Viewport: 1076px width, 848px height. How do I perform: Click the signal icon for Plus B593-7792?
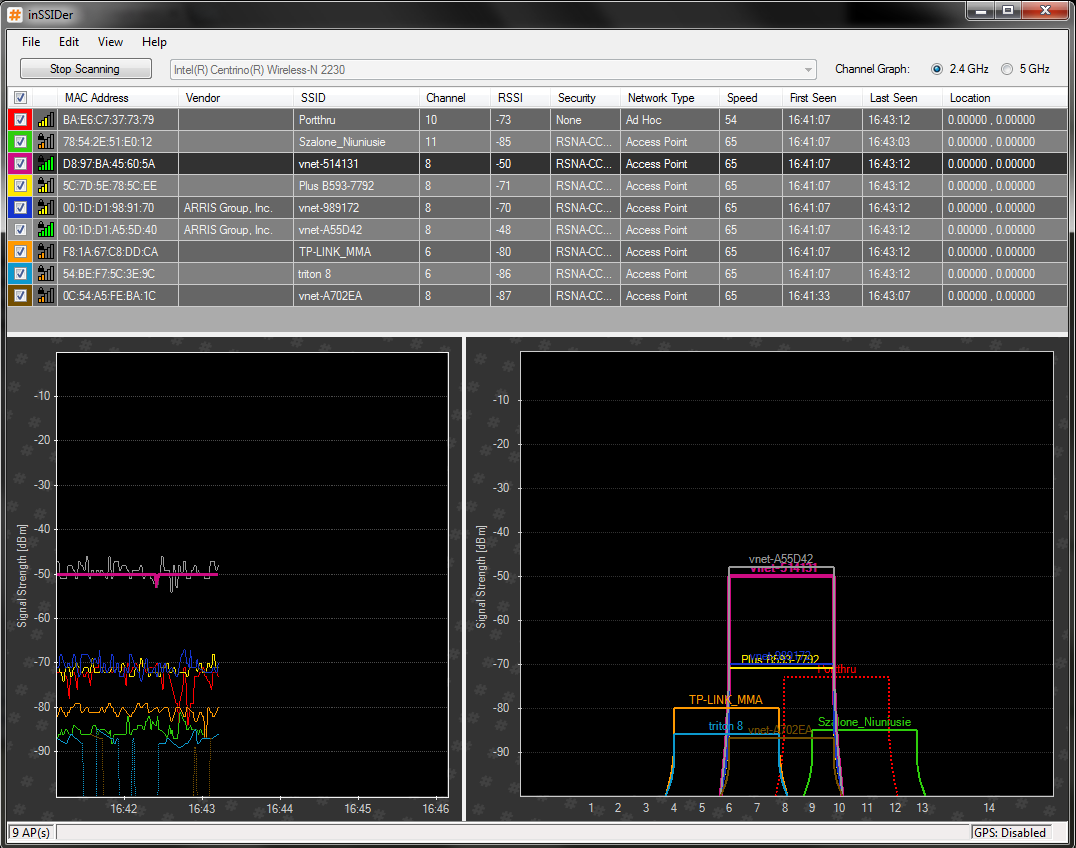(45, 186)
